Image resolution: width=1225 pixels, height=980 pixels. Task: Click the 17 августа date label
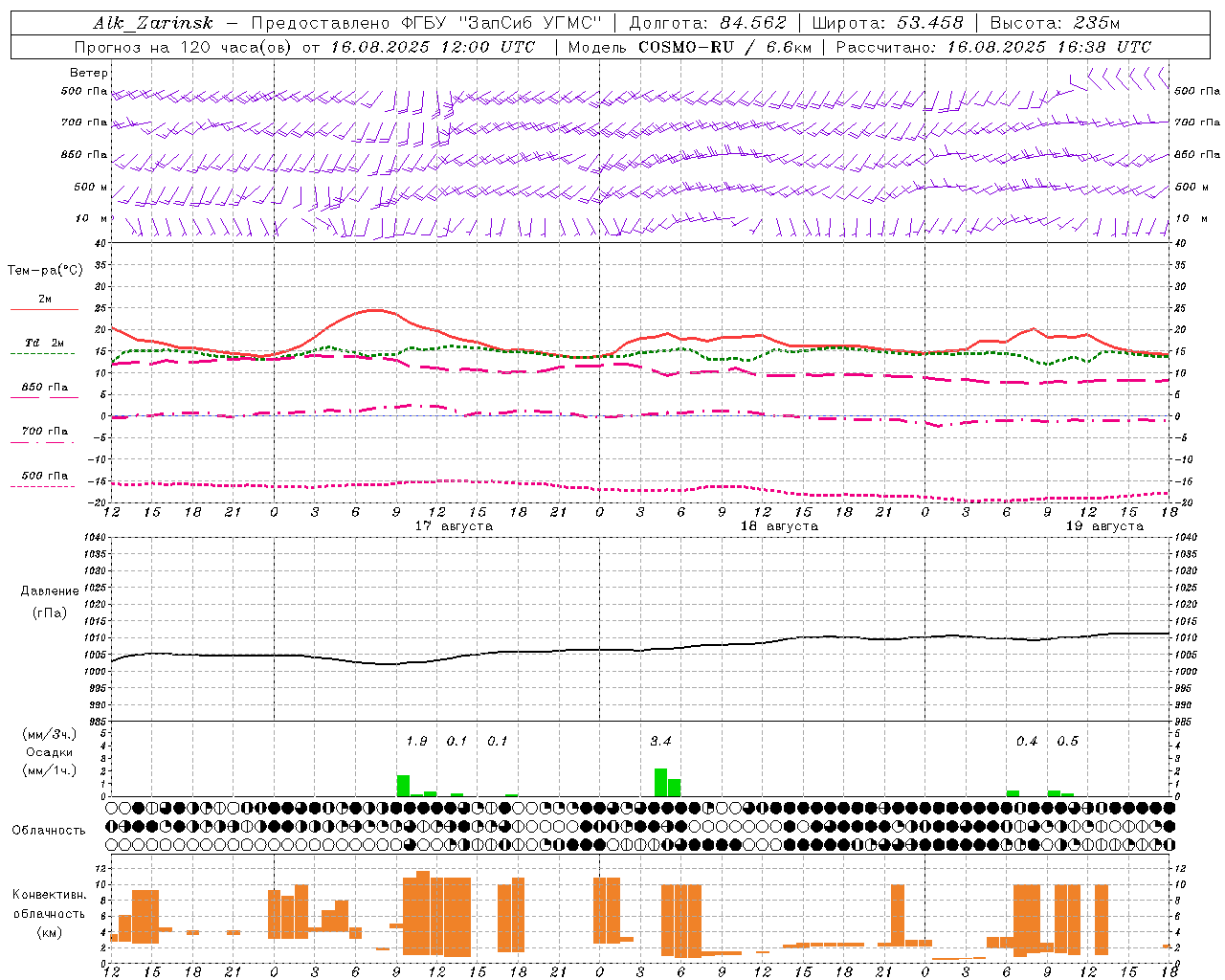pyautogui.click(x=454, y=526)
